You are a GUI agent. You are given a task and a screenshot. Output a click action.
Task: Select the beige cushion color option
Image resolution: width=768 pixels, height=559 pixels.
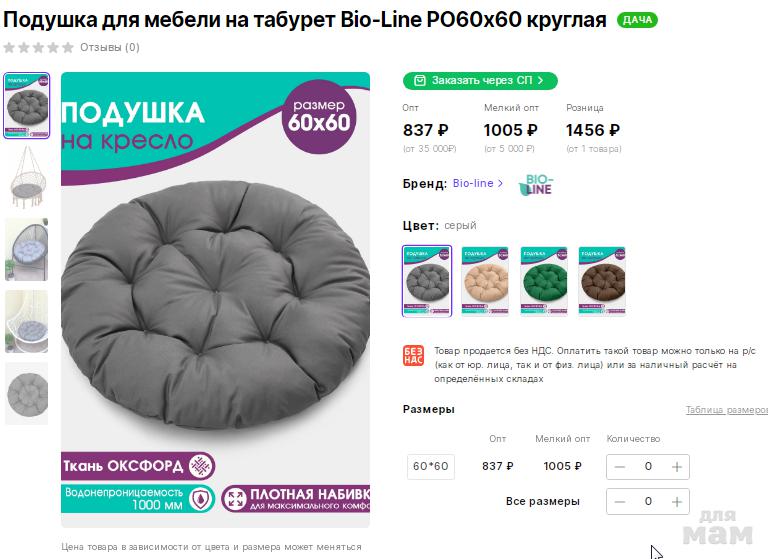(485, 281)
